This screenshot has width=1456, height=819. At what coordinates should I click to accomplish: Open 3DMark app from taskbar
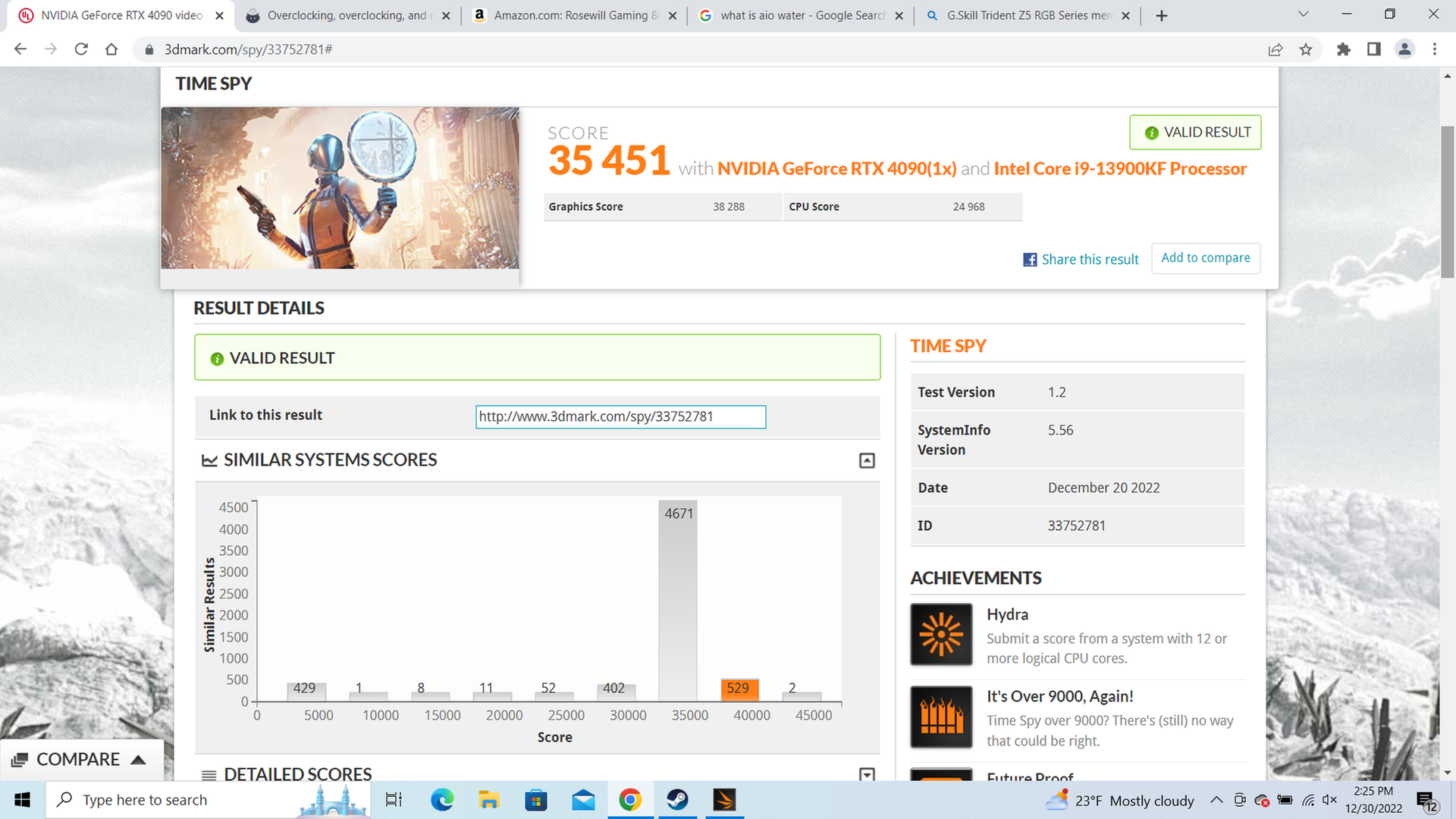point(724,800)
